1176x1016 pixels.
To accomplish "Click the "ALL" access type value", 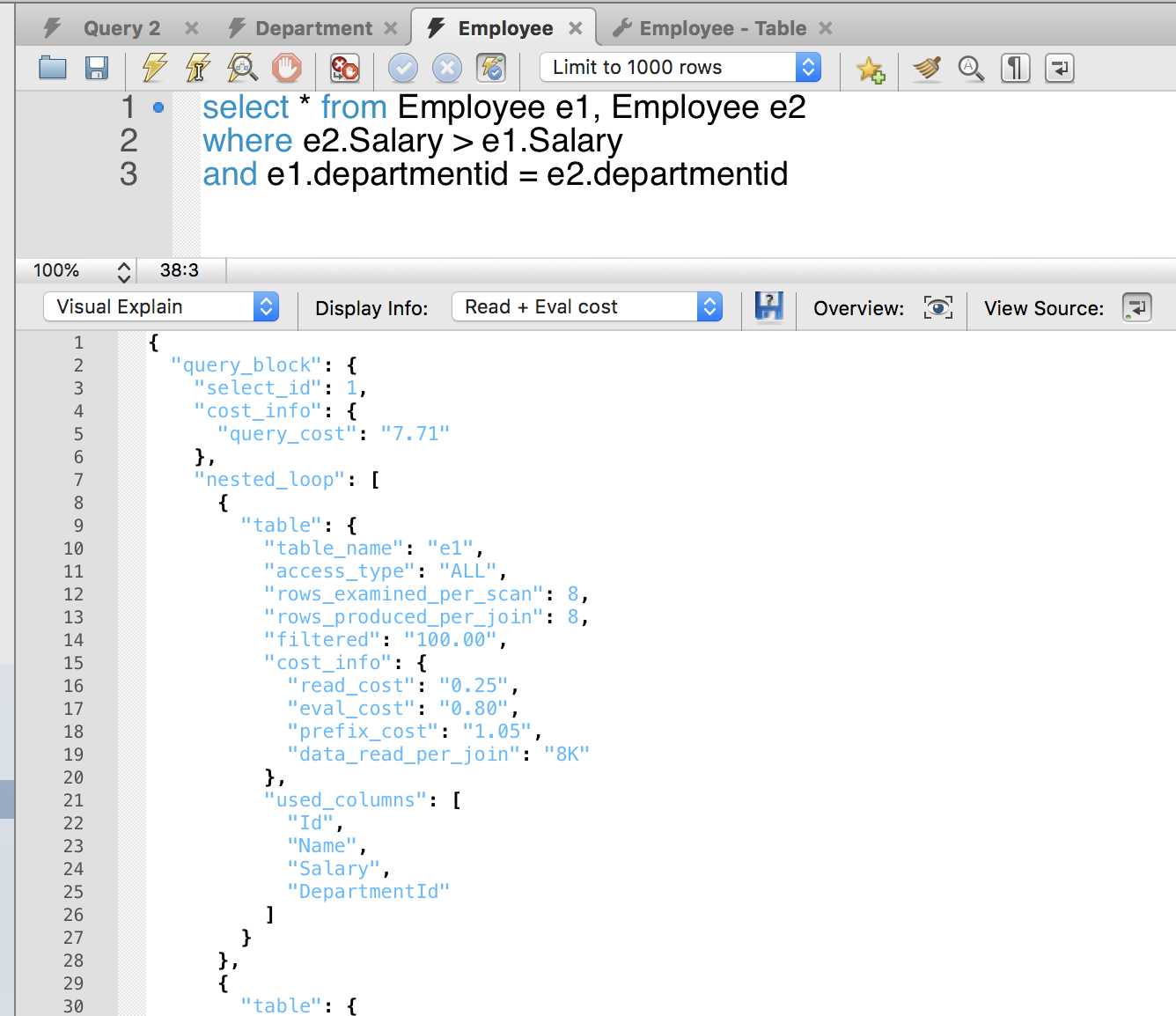I will [468, 571].
